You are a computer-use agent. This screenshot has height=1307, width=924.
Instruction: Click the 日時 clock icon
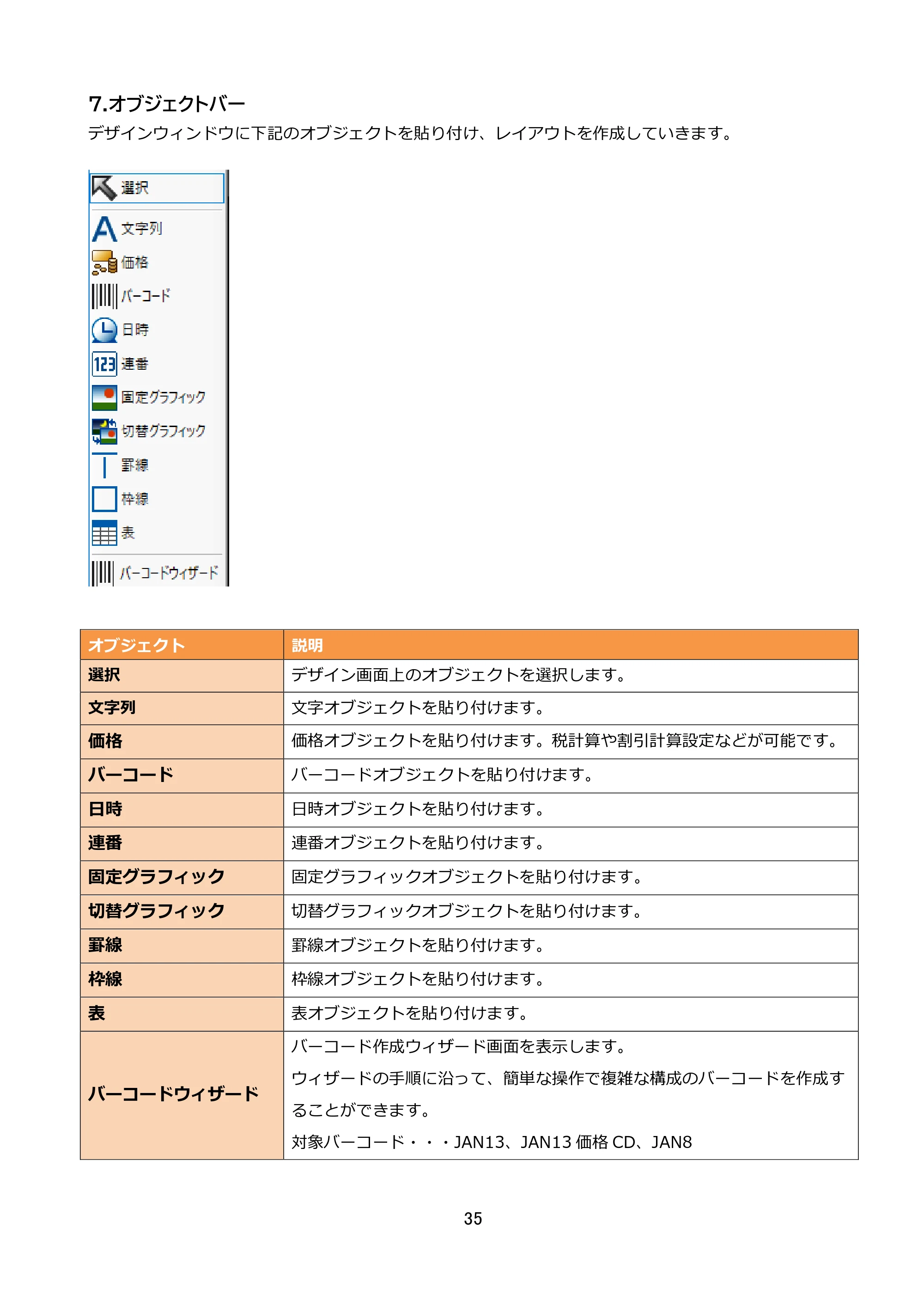pos(104,330)
